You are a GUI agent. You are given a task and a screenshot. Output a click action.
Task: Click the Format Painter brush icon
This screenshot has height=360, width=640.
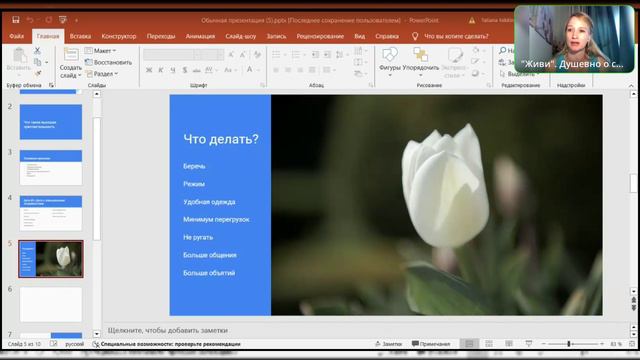37,73
